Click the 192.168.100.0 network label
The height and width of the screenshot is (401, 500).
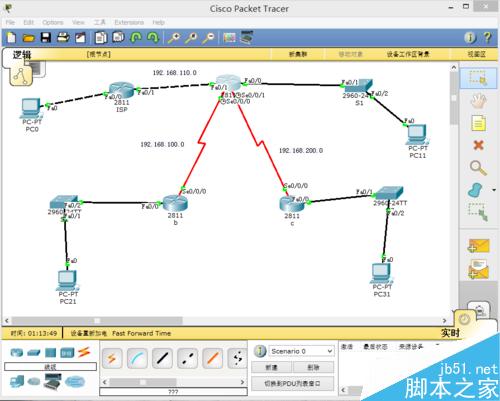coord(162,144)
